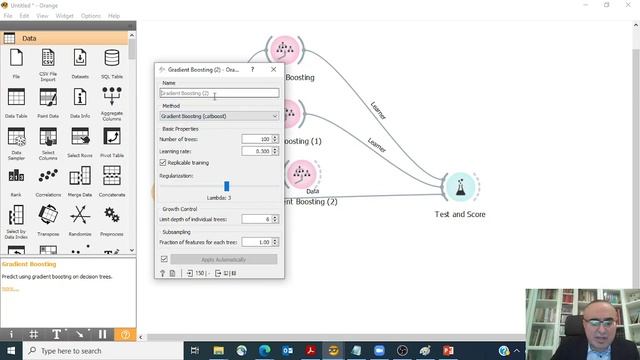The width and height of the screenshot is (640, 360).
Task: Click the Learning rate spinner arrows
Action: (x=275, y=151)
